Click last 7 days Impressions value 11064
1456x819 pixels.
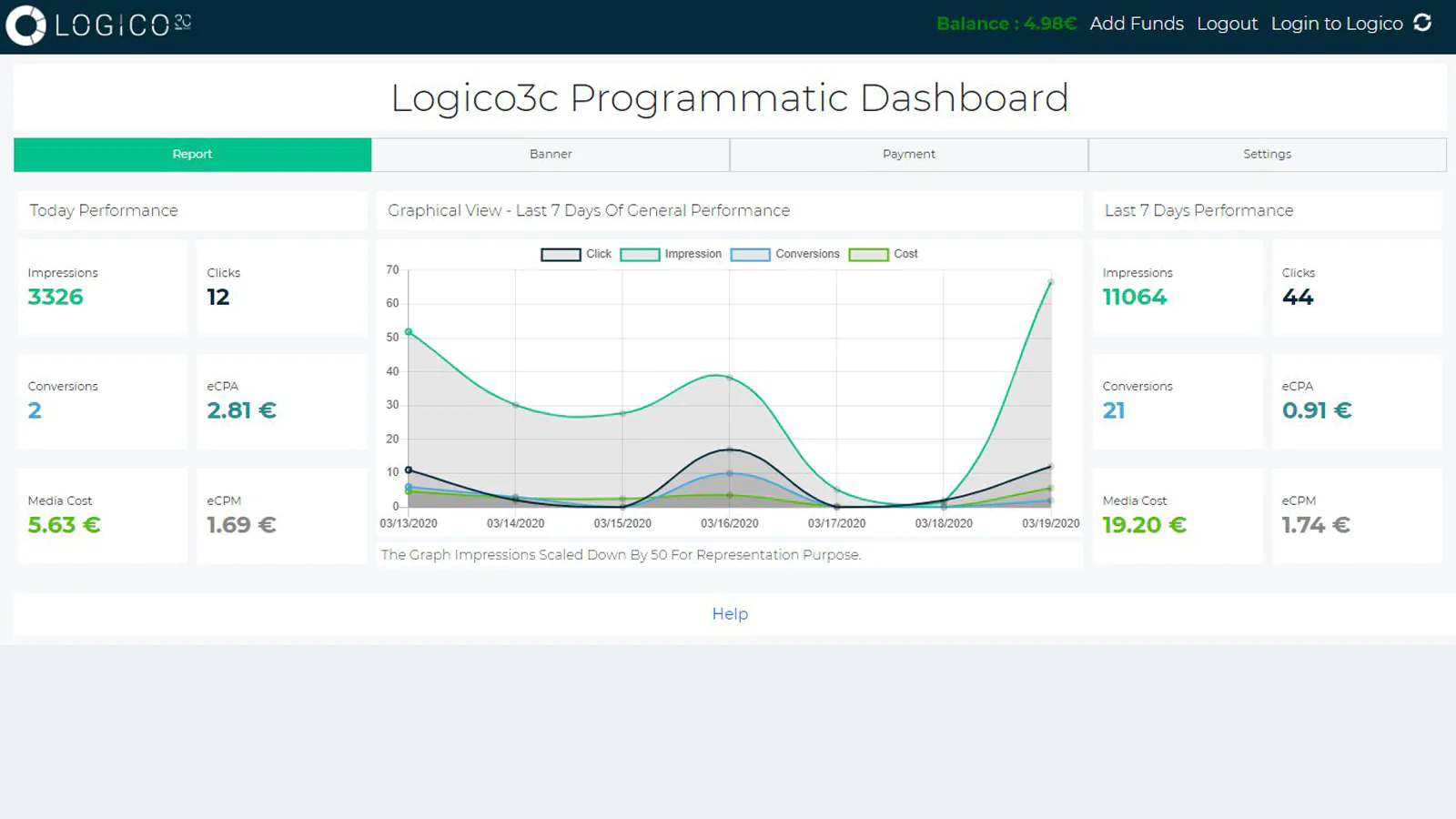coord(1135,298)
